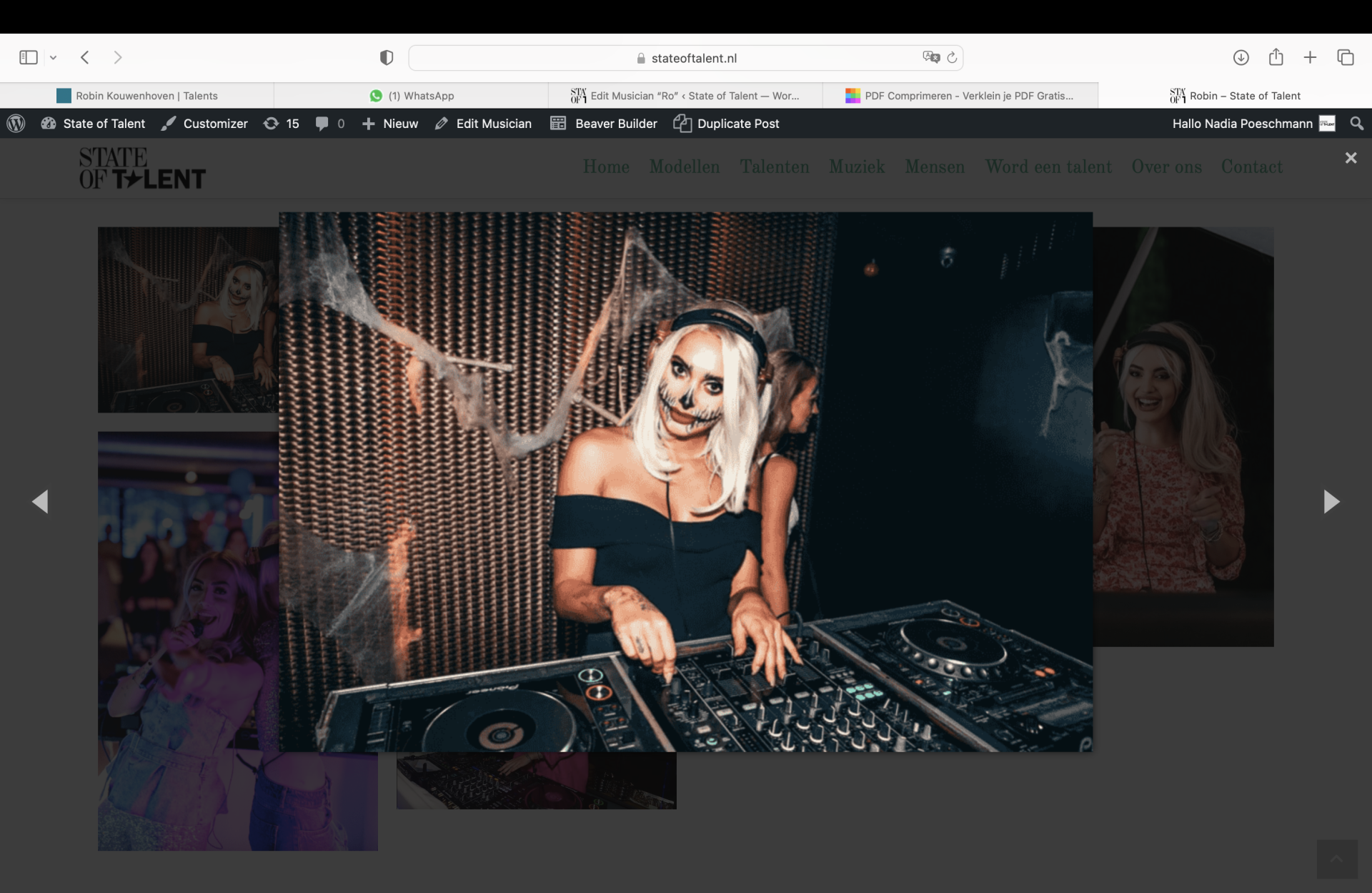View the 15 pending updates
The height and width of the screenshot is (893, 1372).
click(282, 124)
